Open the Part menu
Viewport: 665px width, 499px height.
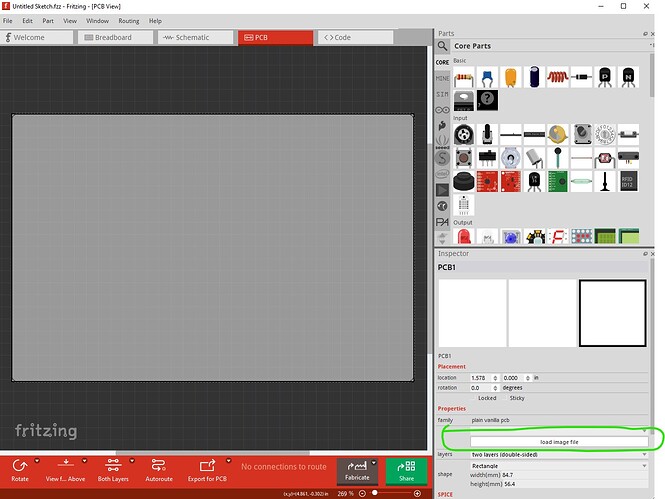pos(48,21)
